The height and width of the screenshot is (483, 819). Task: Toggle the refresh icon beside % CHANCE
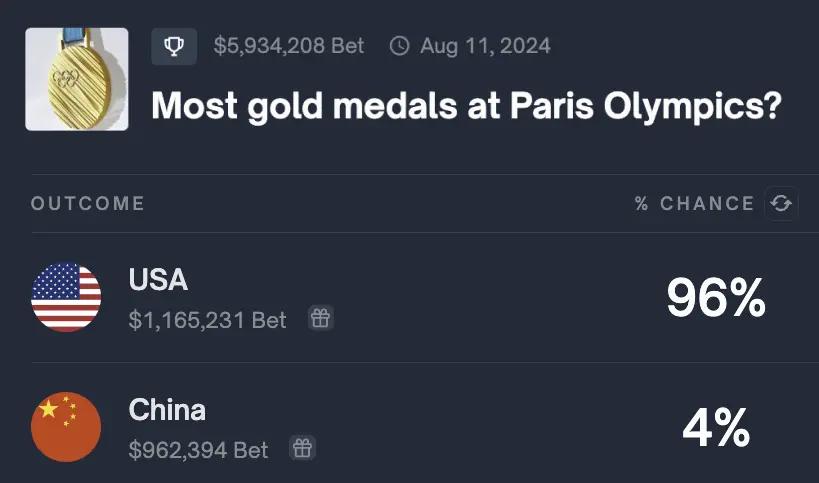pyautogui.click(x=781, y=203)
